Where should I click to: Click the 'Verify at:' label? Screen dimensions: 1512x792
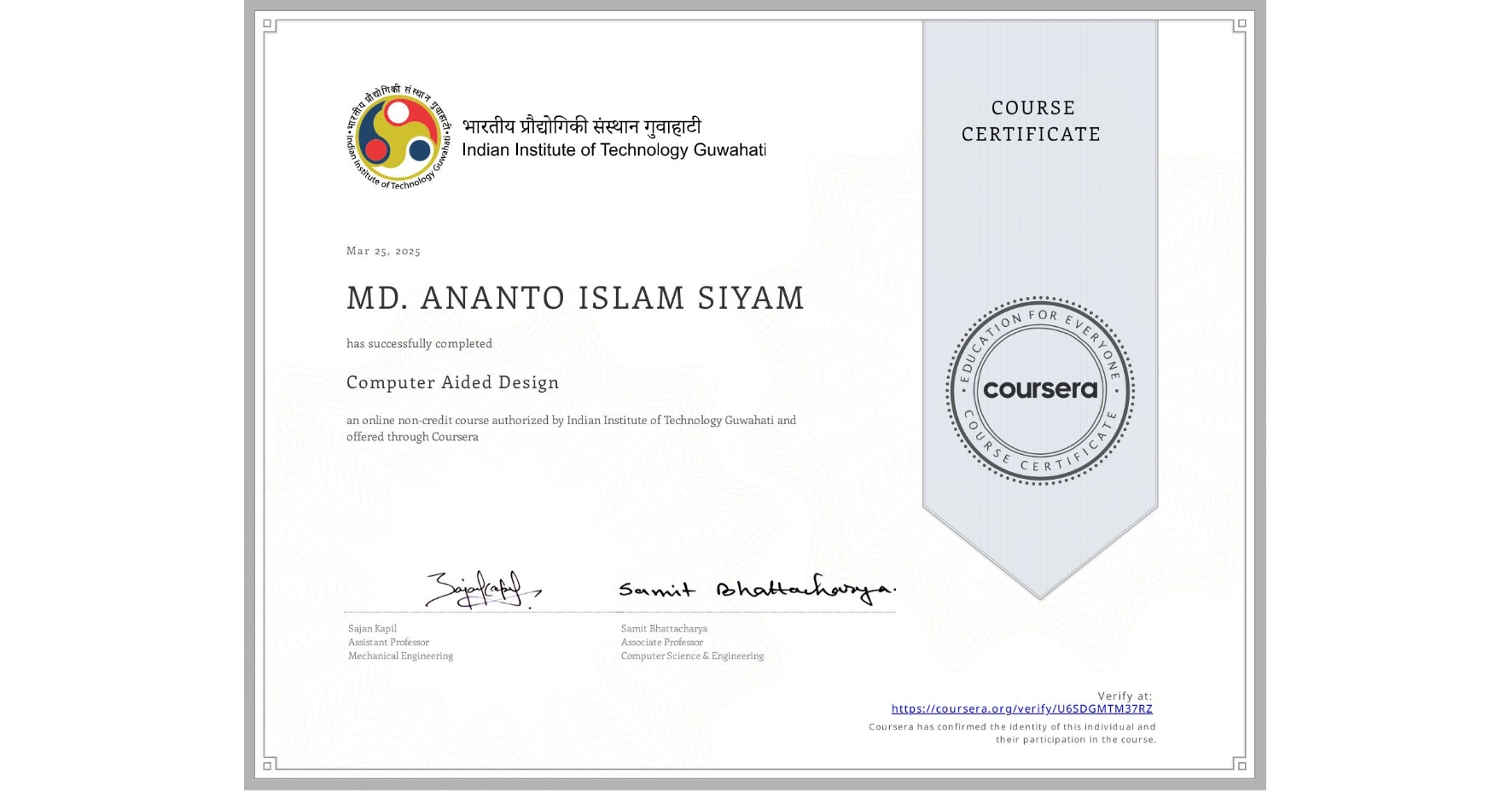point(1123,694)
